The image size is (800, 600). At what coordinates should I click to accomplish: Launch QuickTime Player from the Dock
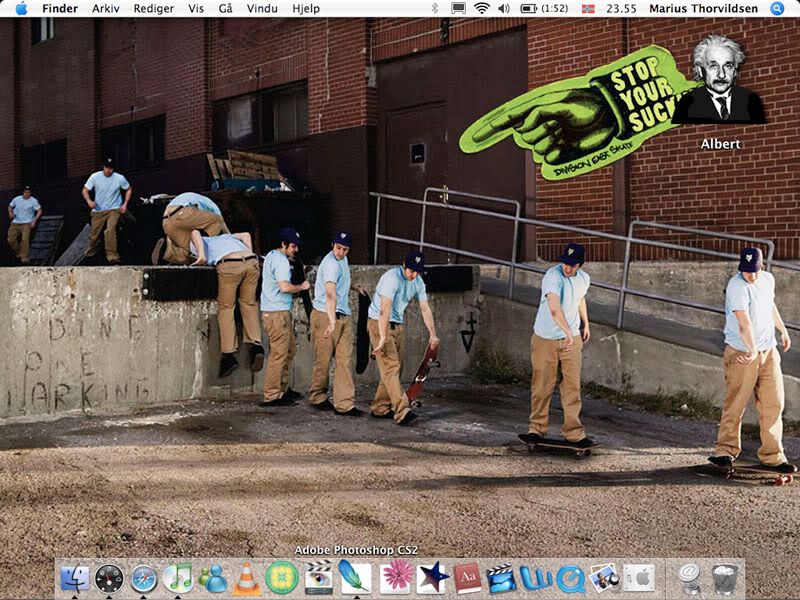(571, 578)
